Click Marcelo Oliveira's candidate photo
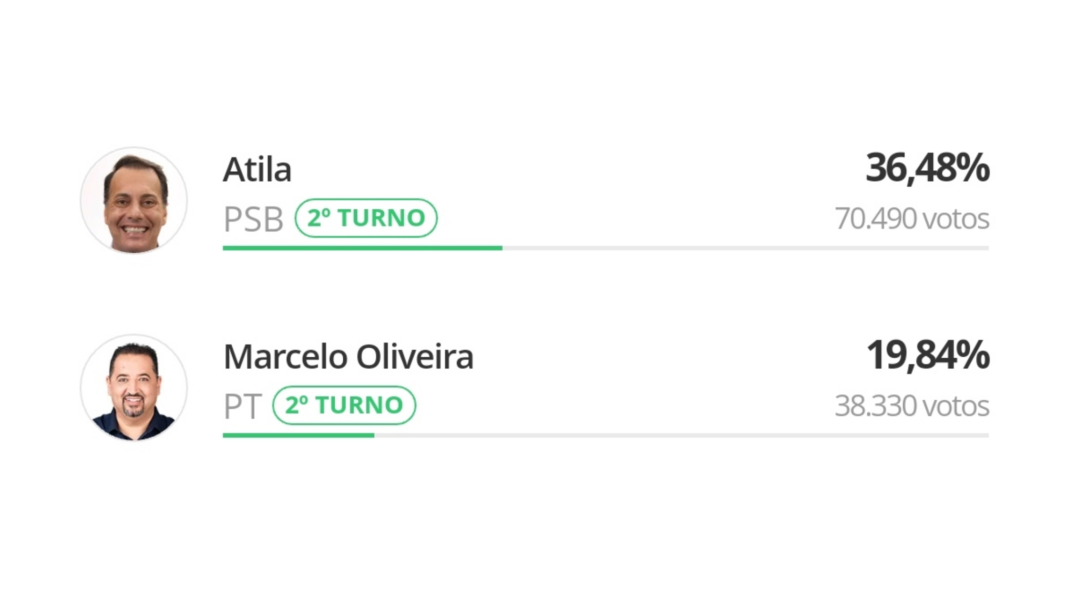Screen dimensions: 1068x601 click(134, 388)
